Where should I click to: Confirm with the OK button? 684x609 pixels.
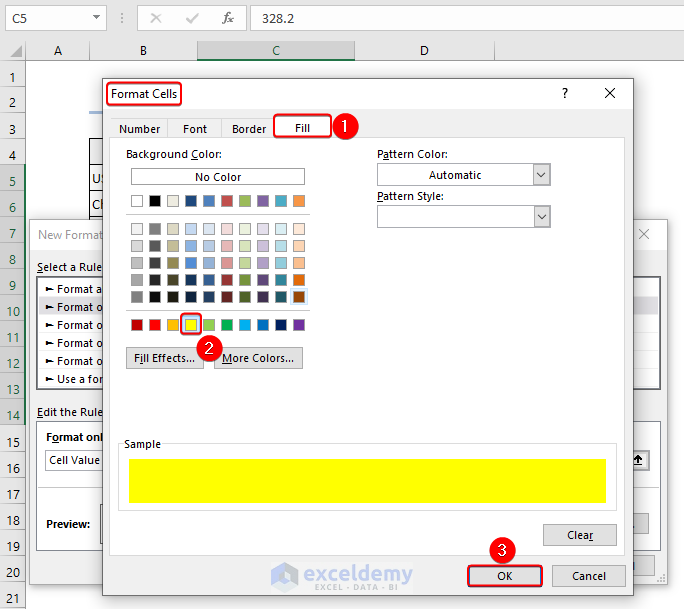point(505,576)
